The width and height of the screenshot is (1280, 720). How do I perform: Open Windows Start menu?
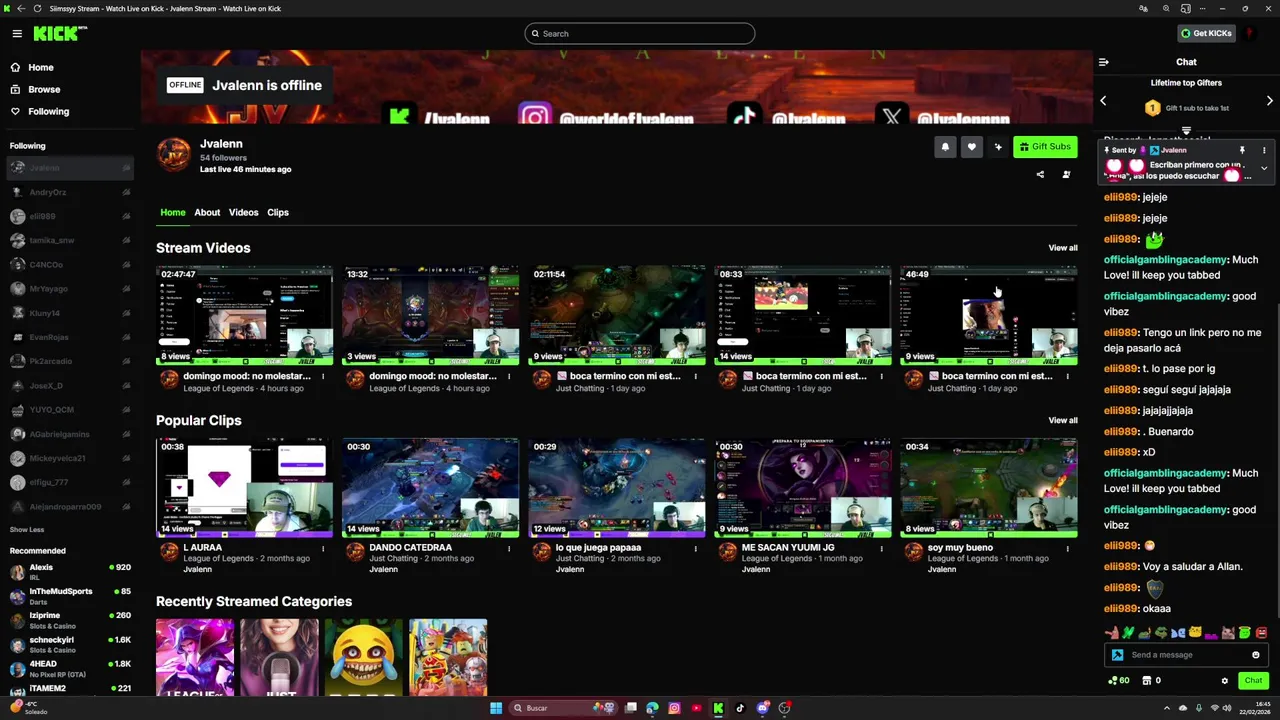click(496, 708)
